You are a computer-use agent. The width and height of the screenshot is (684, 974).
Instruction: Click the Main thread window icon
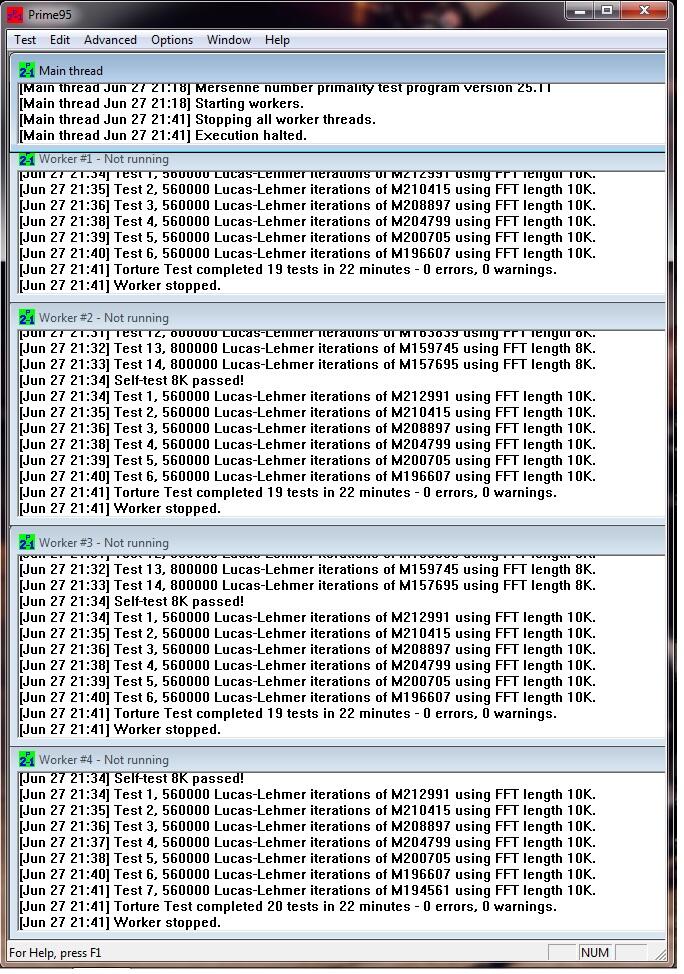point(27,70)
